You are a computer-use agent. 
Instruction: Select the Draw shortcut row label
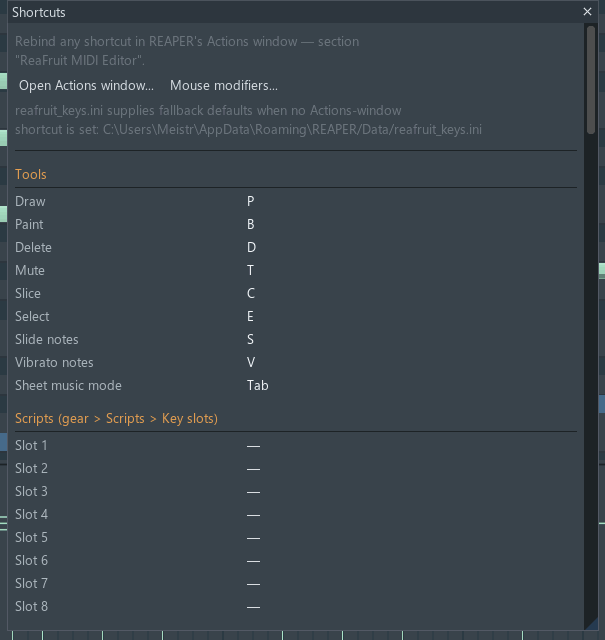point(30,202)
